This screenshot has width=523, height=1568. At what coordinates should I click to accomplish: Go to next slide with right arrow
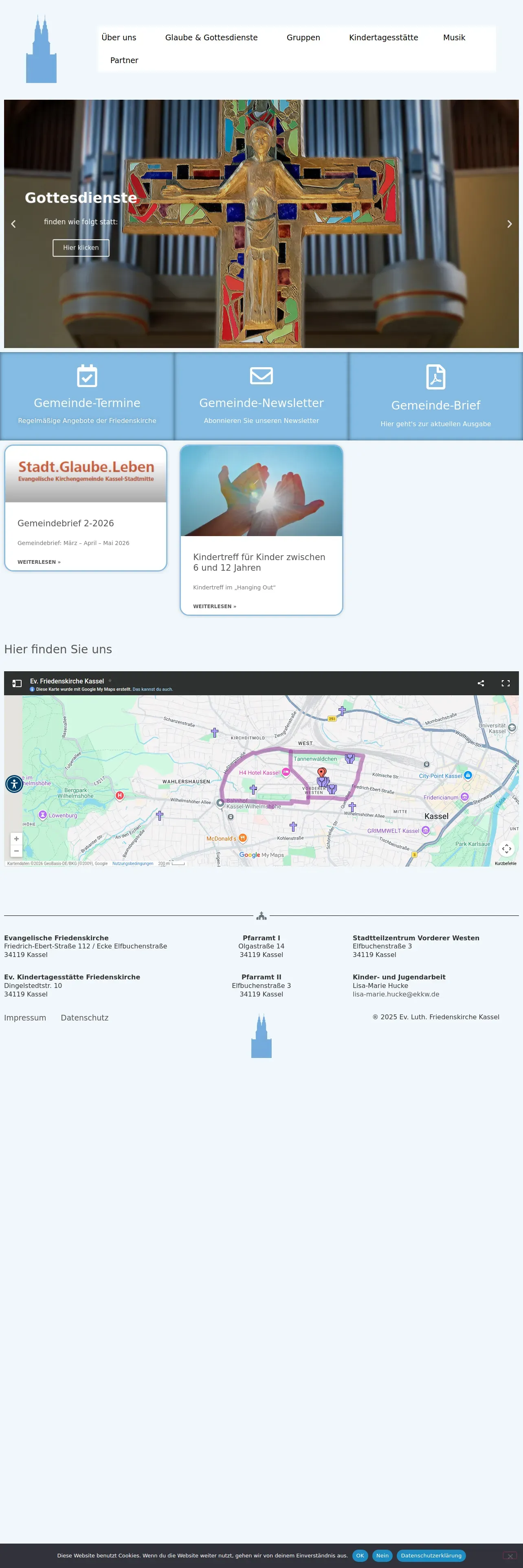point(510,224)
